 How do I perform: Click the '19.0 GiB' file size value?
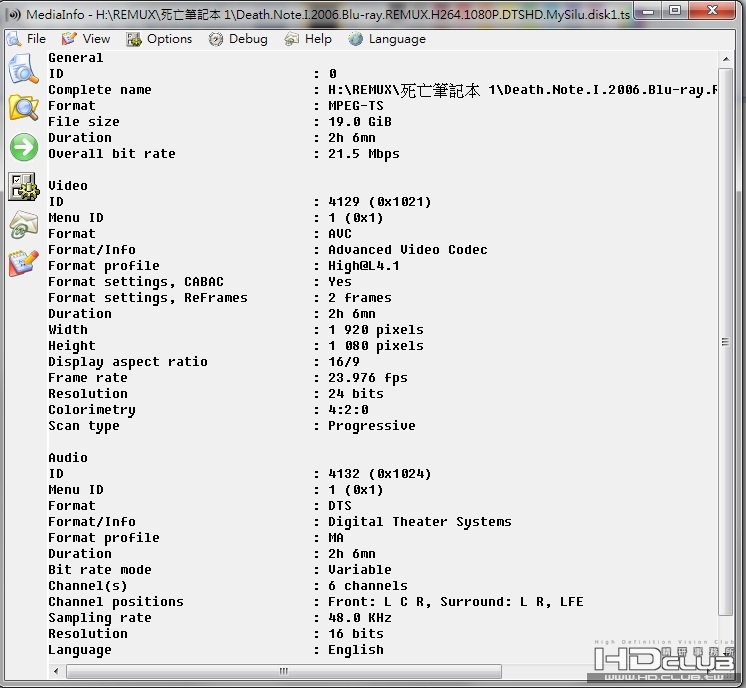(x=360, y=122)
